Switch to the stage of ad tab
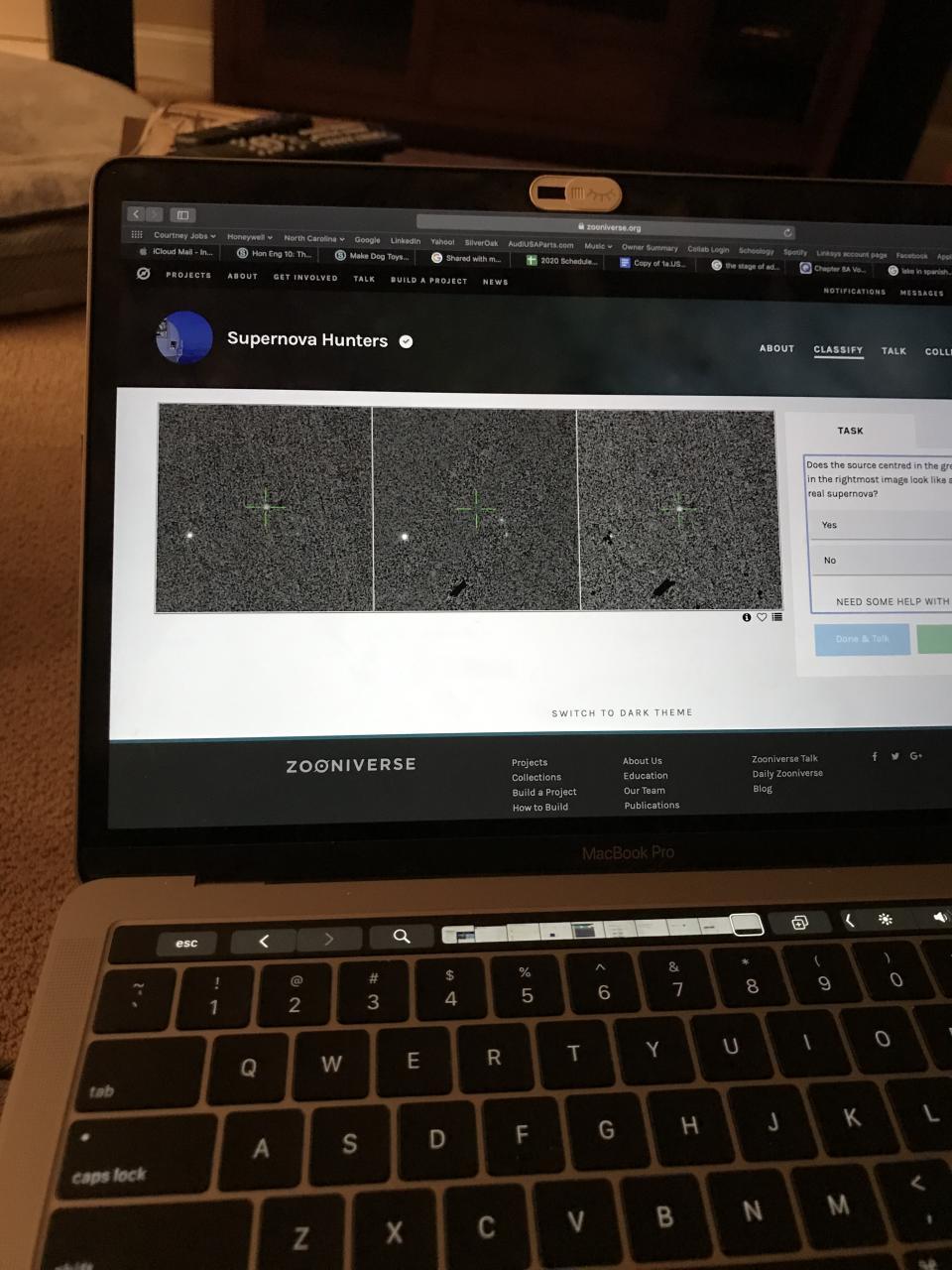This screenshot has width=952, height=1270. (746, 266)
